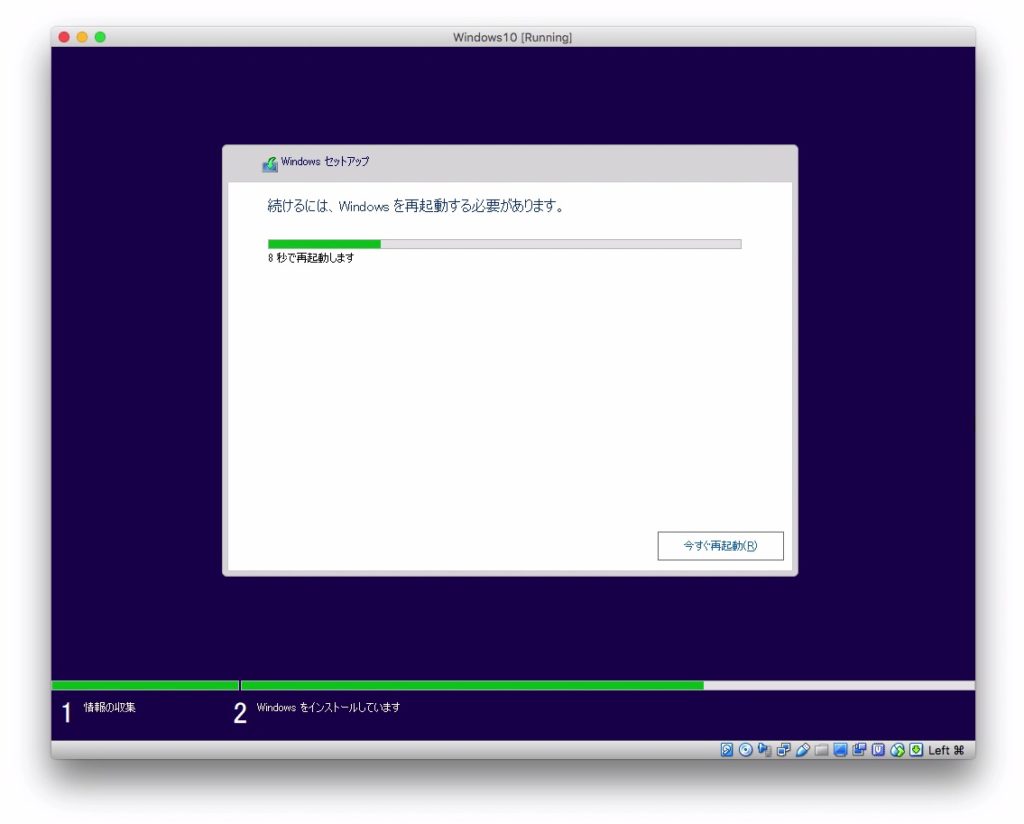Click the installation stage progress bar
Screen dimensions: 1024x824
pos(607,686)
